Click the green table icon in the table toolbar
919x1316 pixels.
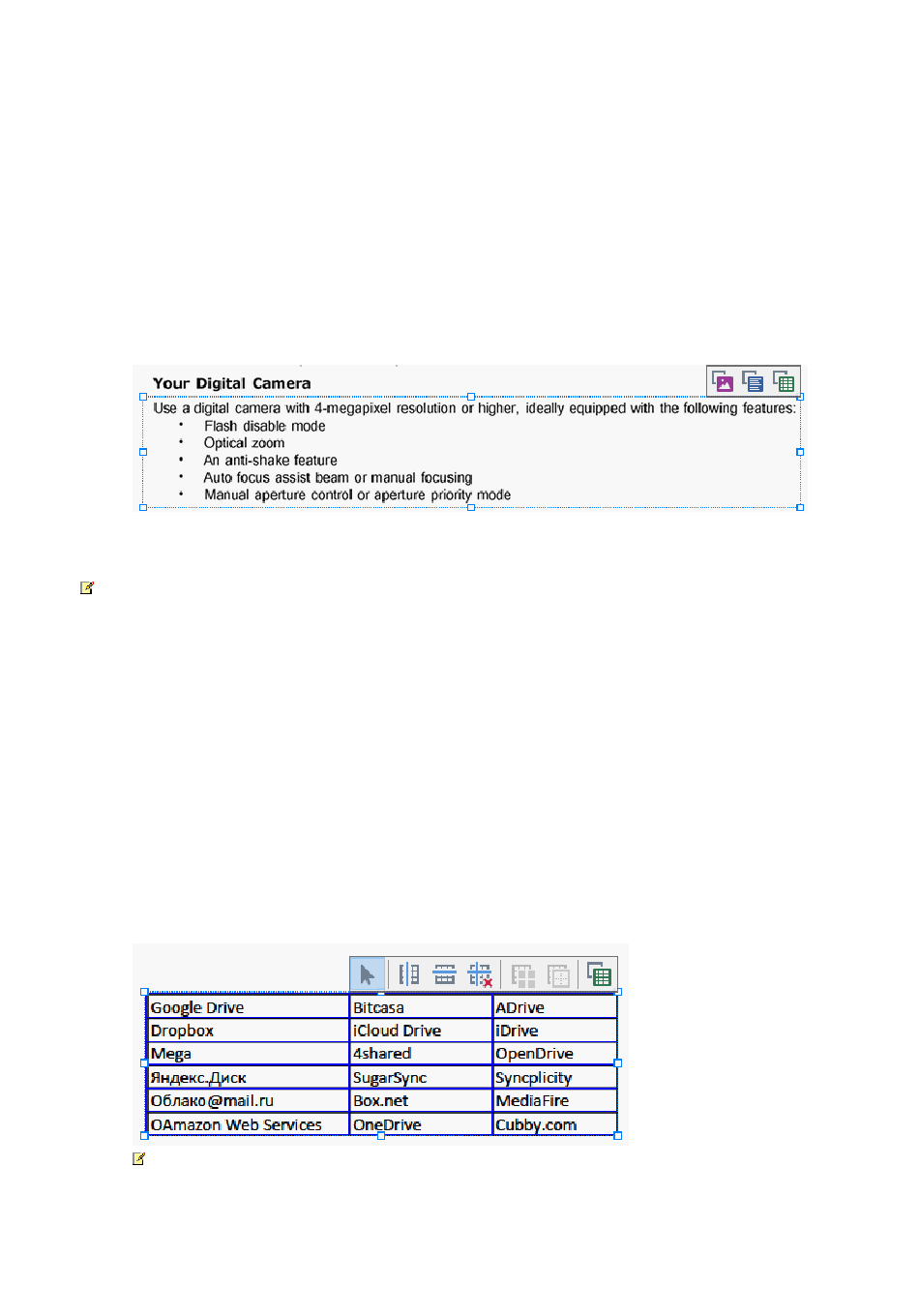(x=599, y=974)
